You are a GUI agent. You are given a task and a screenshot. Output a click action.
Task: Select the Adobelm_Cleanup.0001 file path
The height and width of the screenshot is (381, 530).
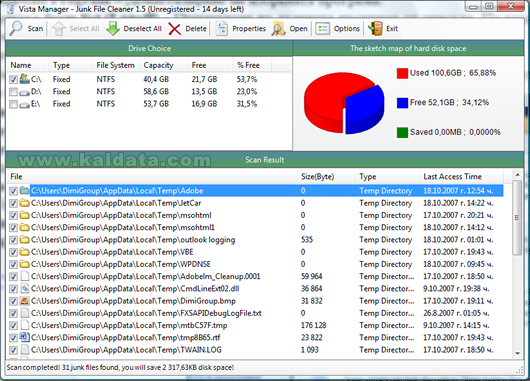click(x=146, y=277)
